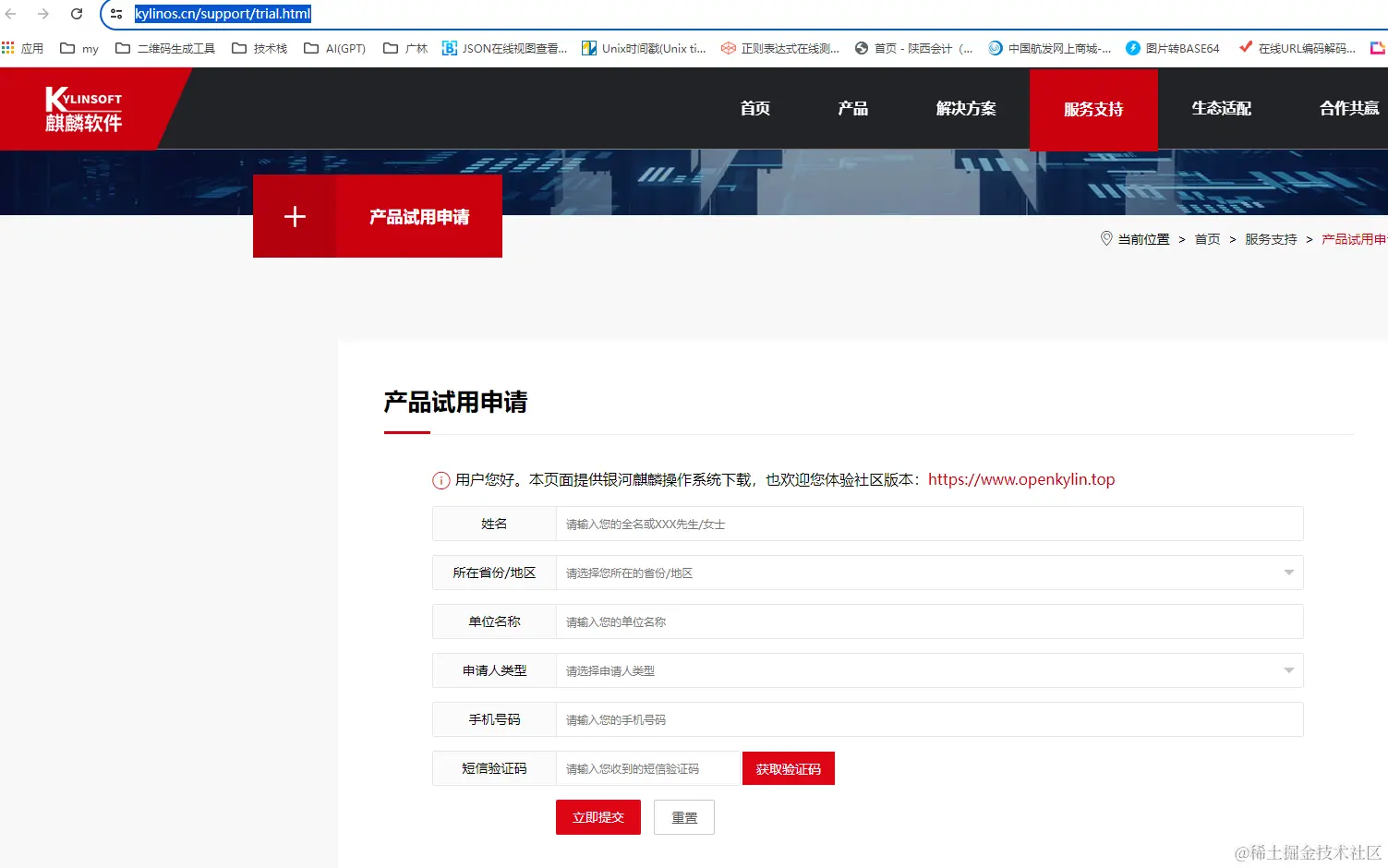Click the browser back arrow

[11, 14]
